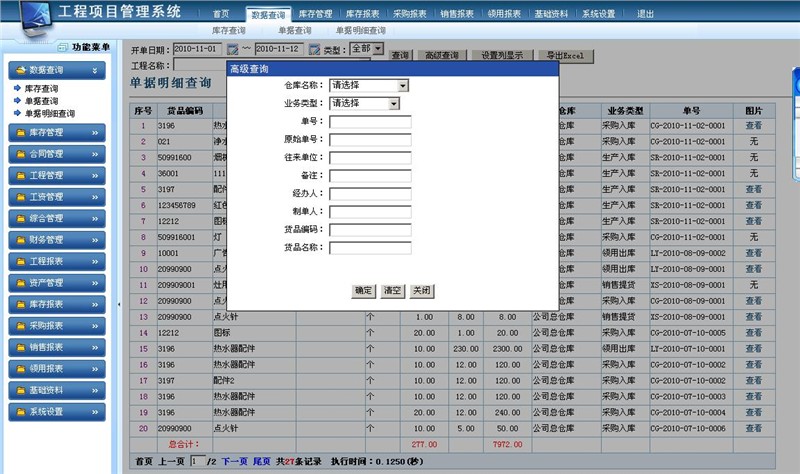Image resolution: width=800 pixels, height=474 pixels.
Task: Open the 业务类型 dropdown in dialog
Action: tap(394, 103)
